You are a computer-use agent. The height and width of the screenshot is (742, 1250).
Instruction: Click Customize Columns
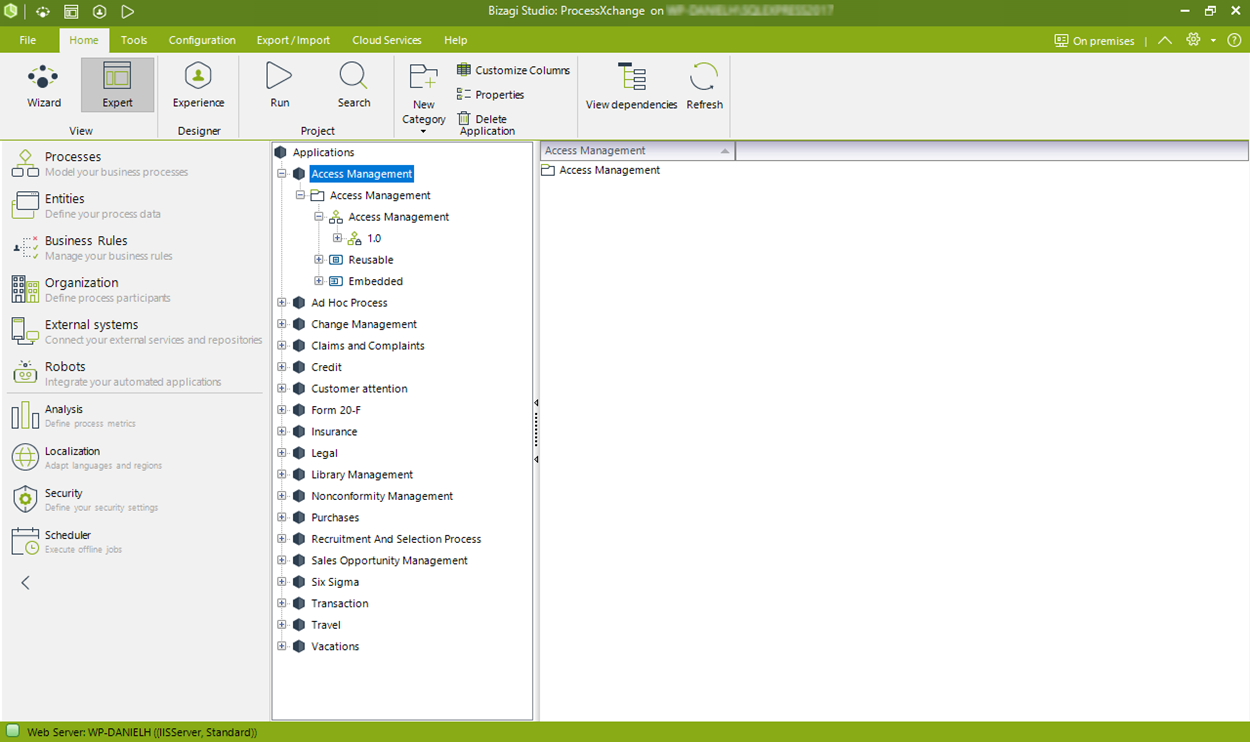point(513,70)
